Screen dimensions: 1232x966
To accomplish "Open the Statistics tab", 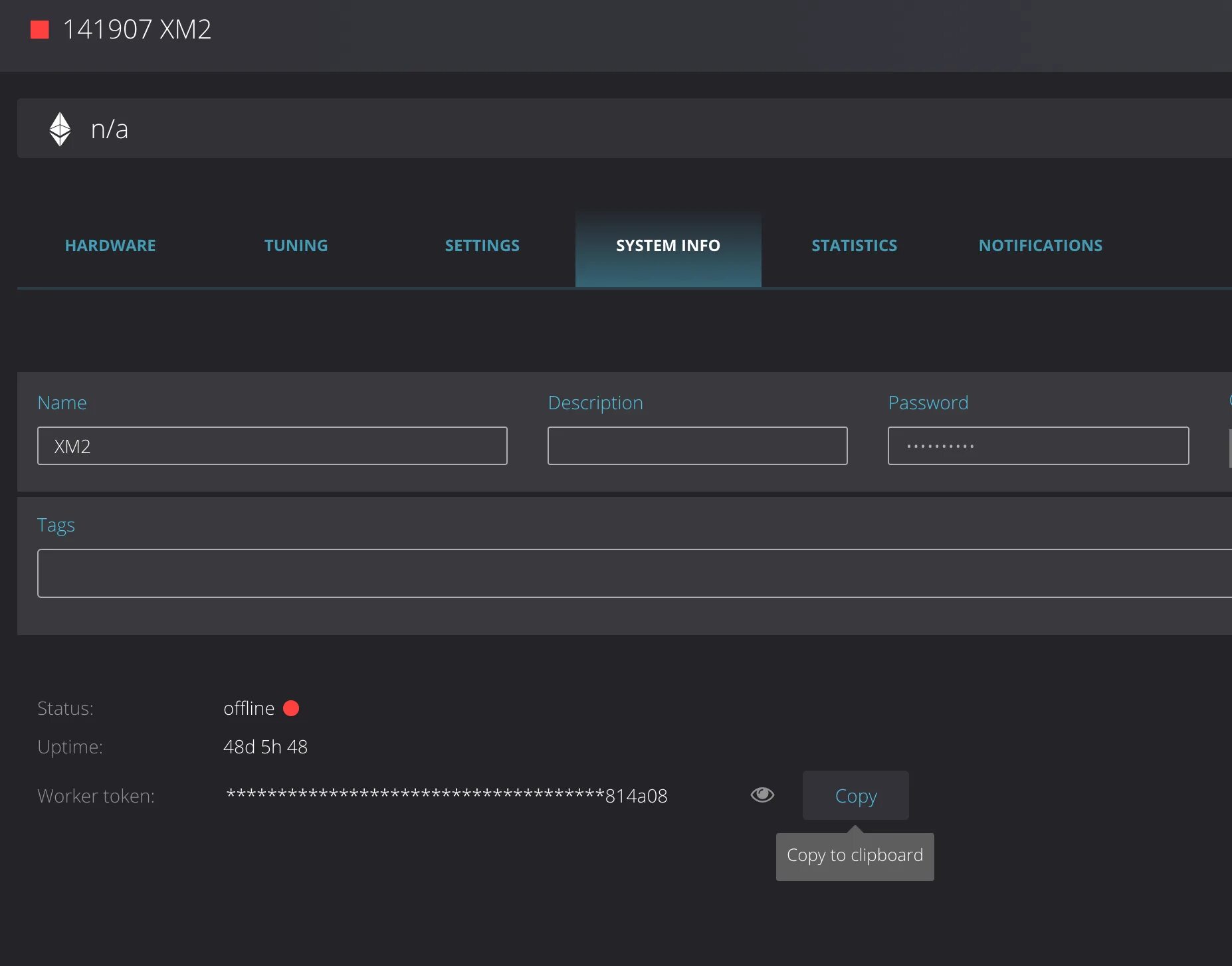I will (855, 246).
